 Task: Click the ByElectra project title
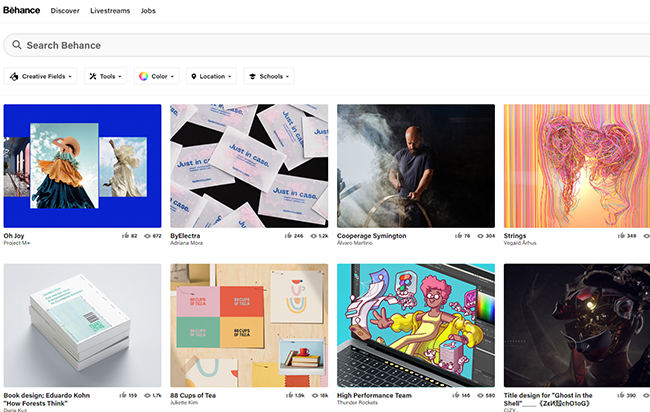click(185, 235)
